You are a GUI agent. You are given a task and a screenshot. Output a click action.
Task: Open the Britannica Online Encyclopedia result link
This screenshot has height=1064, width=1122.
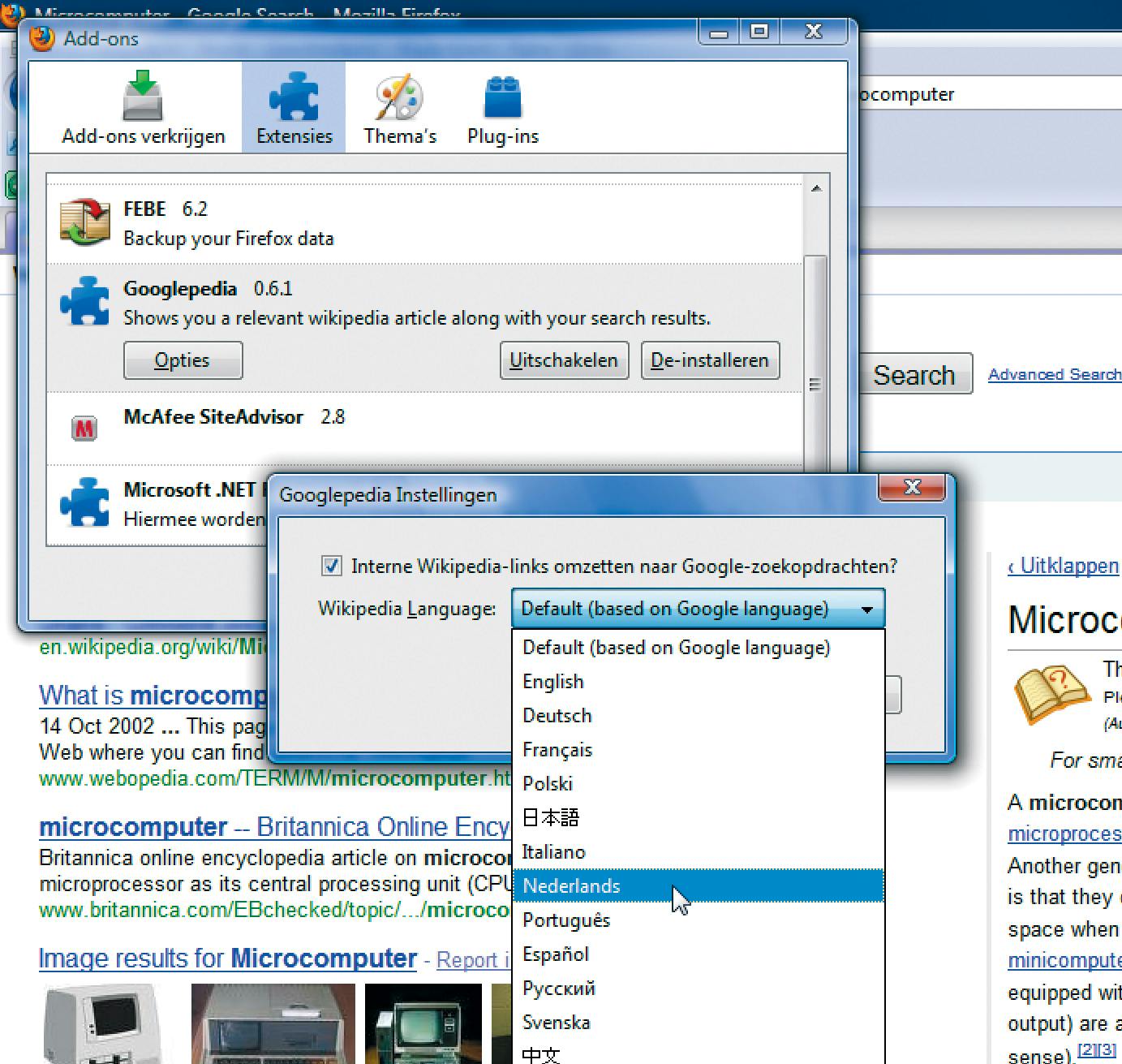[275, 827]
